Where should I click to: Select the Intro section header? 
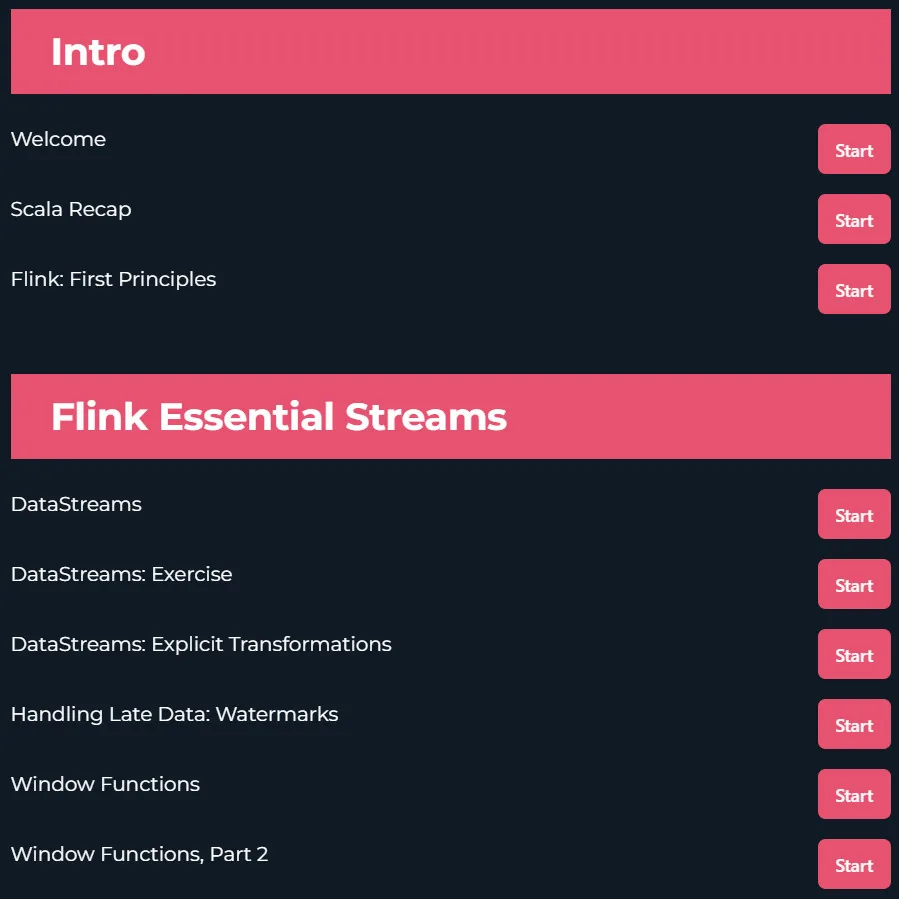[451, 52]
